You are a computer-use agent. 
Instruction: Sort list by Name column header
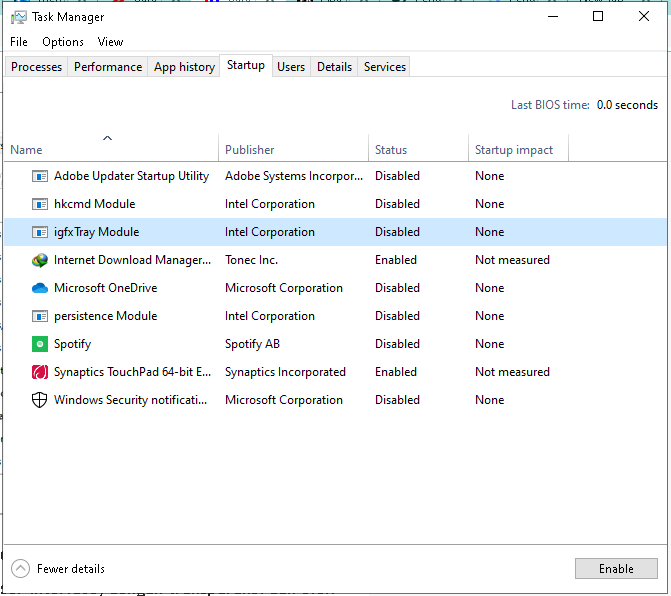[x=26, y=150]
